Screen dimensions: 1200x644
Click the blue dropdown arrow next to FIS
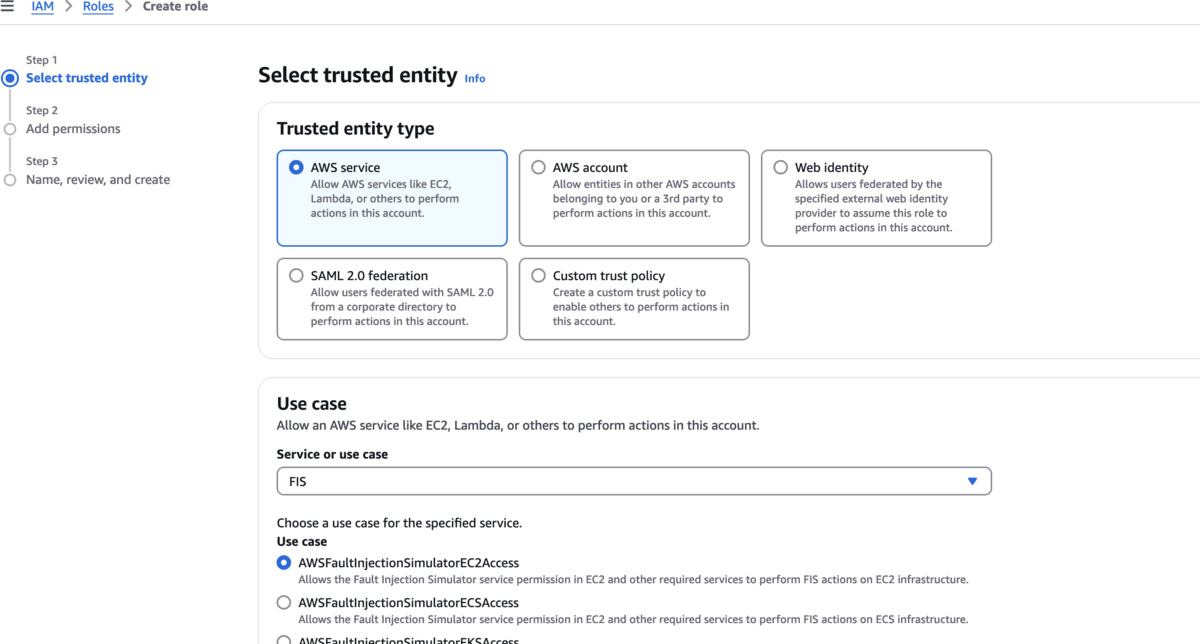click(972, 481)
